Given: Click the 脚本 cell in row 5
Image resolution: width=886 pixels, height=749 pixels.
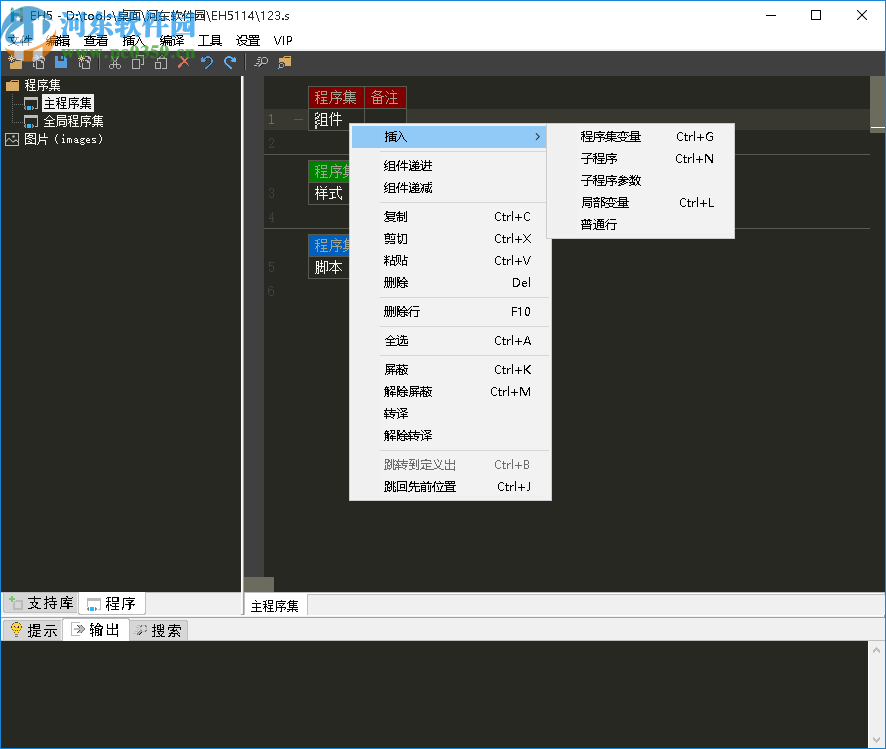Looking at the screenshot, I should [329, 267].
